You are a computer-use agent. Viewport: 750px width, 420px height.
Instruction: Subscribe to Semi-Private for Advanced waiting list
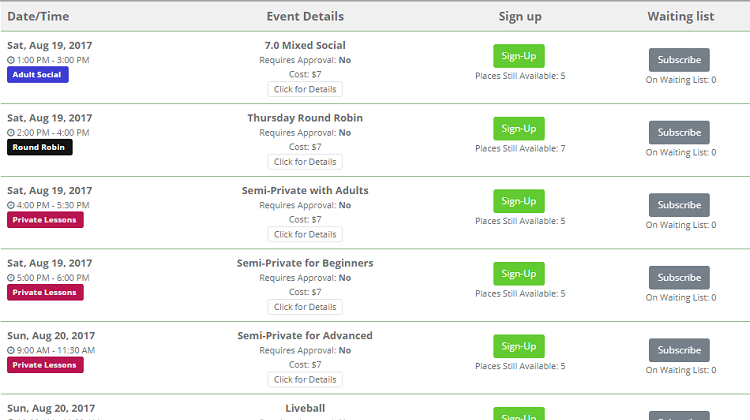pyautogui.click(x=679, y=350)
